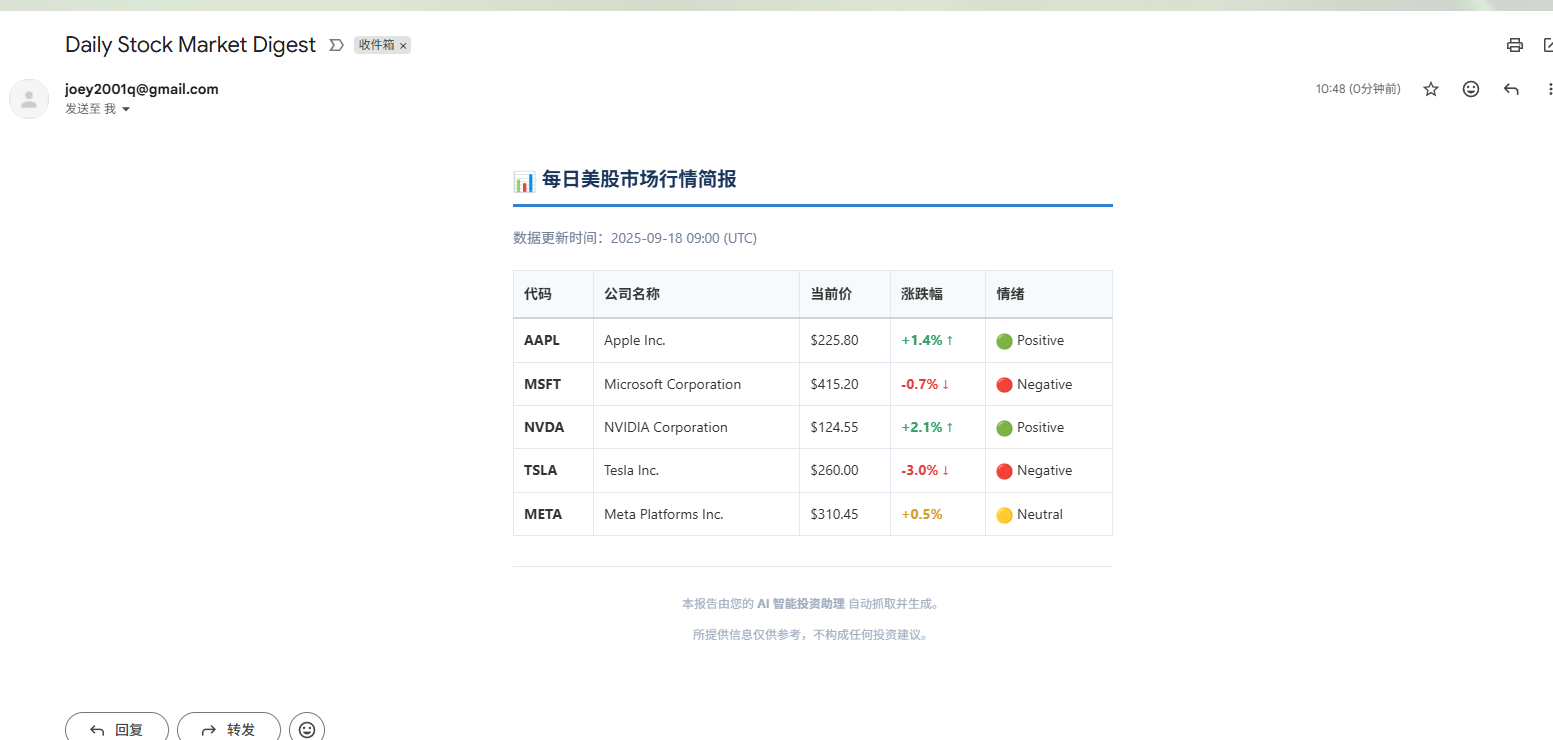Click the bar chart emoji in the report title
This screenshot has height=740, width=1553.
[524, 181]
